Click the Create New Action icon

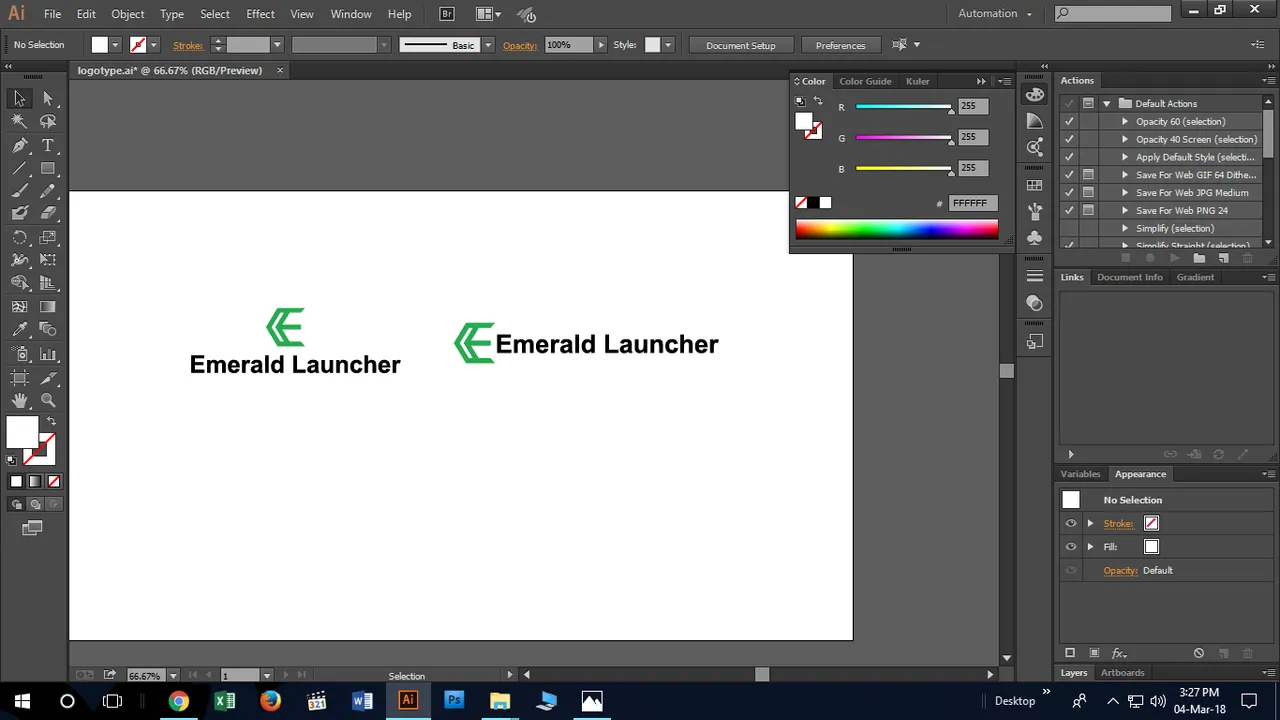[x=1223, y=258]
